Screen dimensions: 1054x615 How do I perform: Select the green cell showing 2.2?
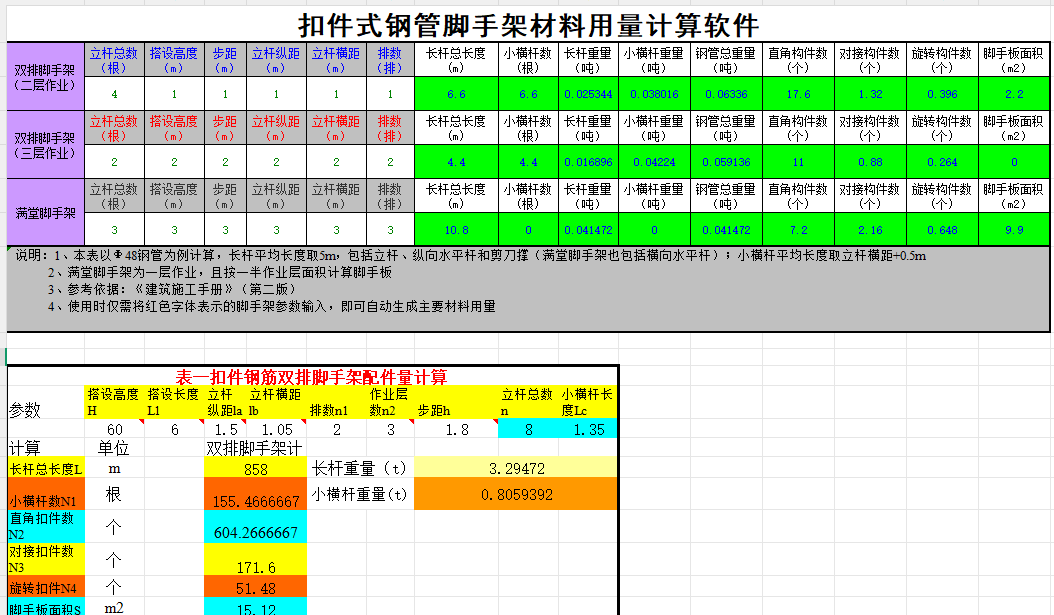(x=1014, y=93)
